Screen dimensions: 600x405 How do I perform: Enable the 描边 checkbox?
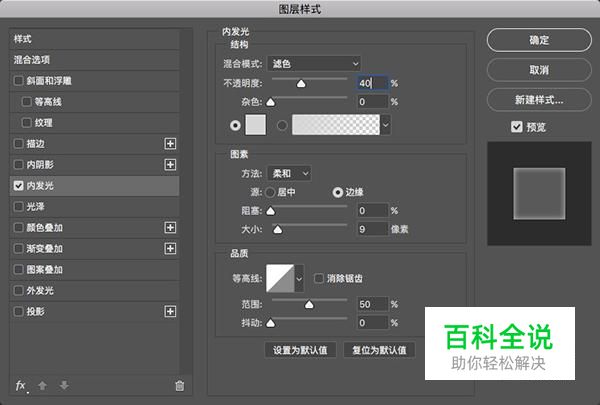(x=18, y=144)
